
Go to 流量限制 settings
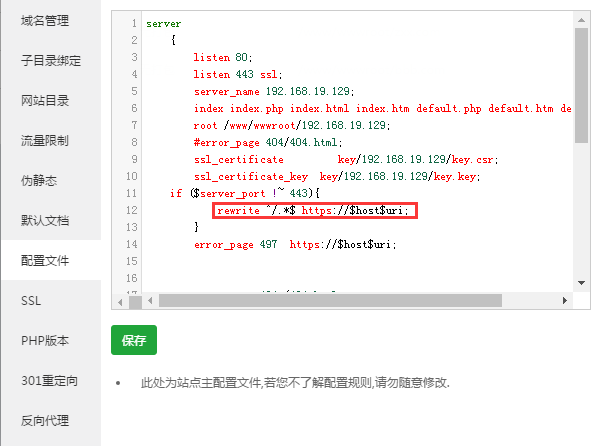point(45,140)
